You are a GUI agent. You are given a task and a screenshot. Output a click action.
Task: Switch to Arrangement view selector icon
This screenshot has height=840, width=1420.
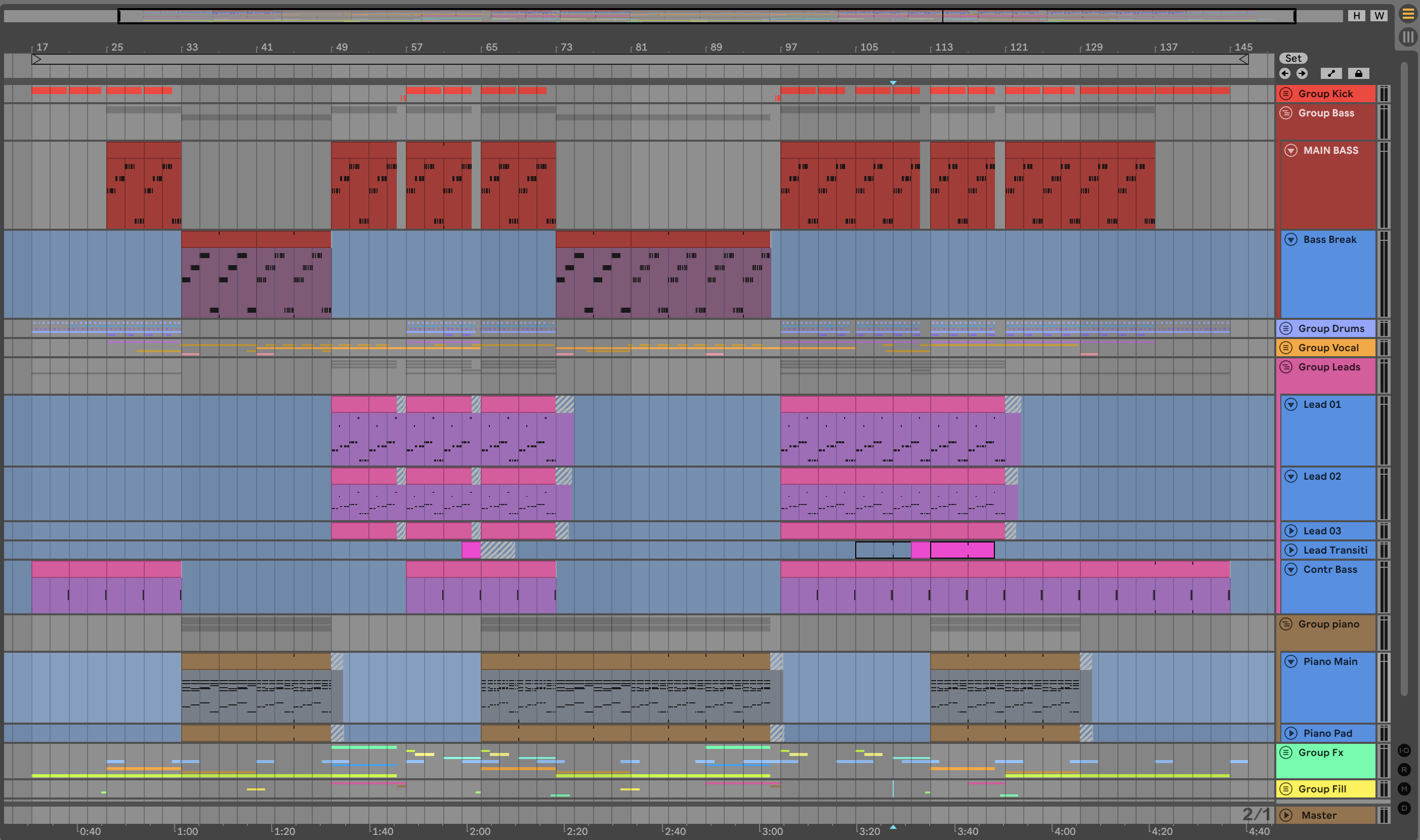pyautogui.click(x=1407, y=15)
